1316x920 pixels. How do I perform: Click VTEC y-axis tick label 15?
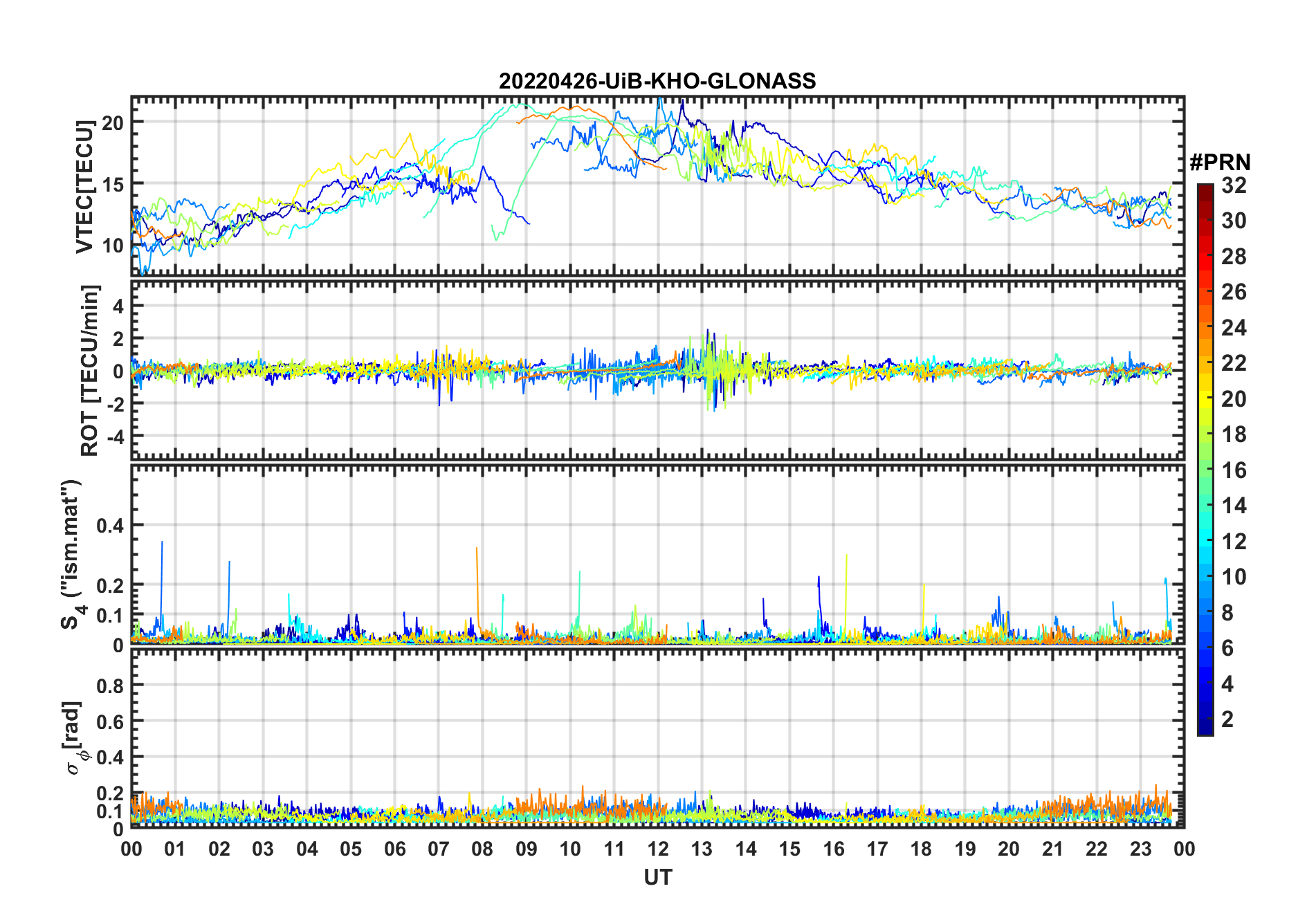tap(113, 184)
